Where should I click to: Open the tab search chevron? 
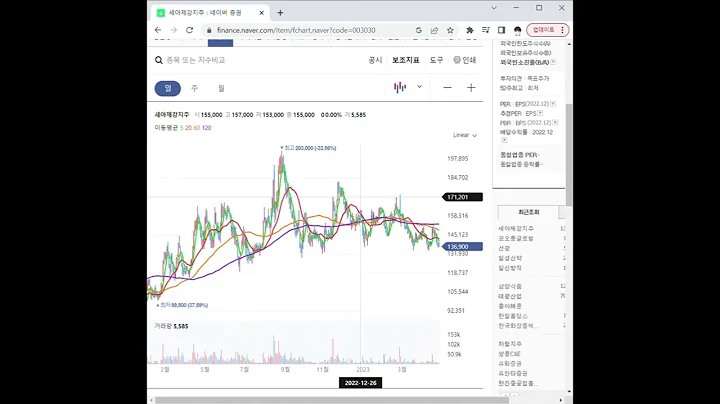click(494, 8)
